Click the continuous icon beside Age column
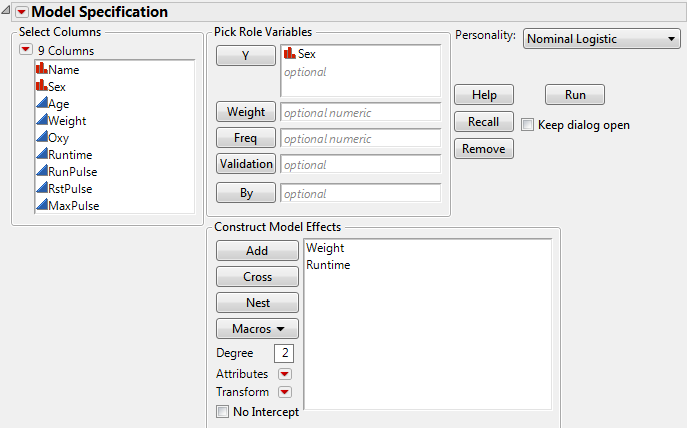Image resolution: width=687 pixels, height=428 pixels. (41, 104)
